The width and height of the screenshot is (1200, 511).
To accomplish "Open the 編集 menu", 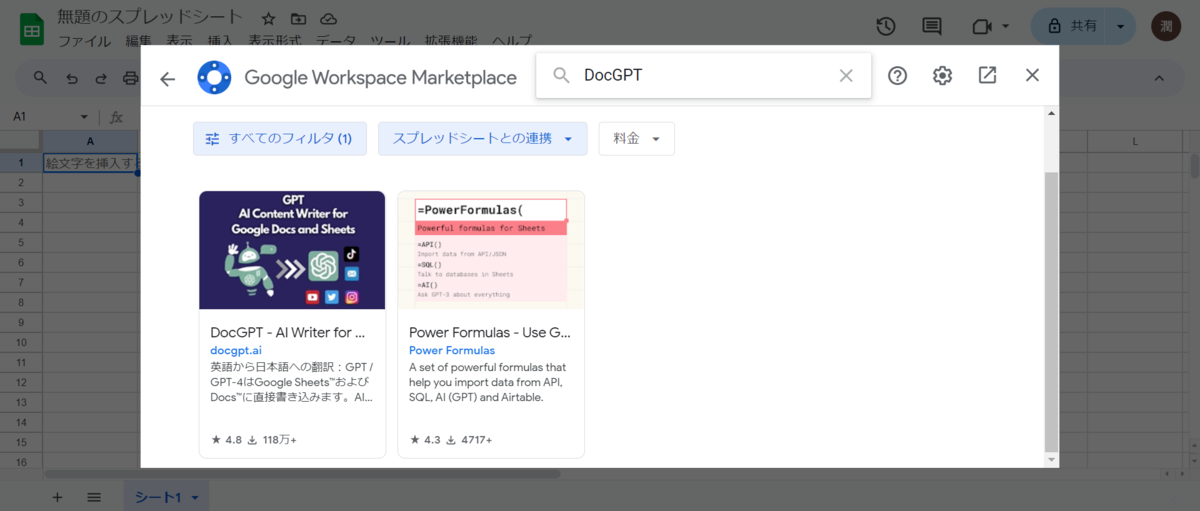I will (x=139, y=42).
